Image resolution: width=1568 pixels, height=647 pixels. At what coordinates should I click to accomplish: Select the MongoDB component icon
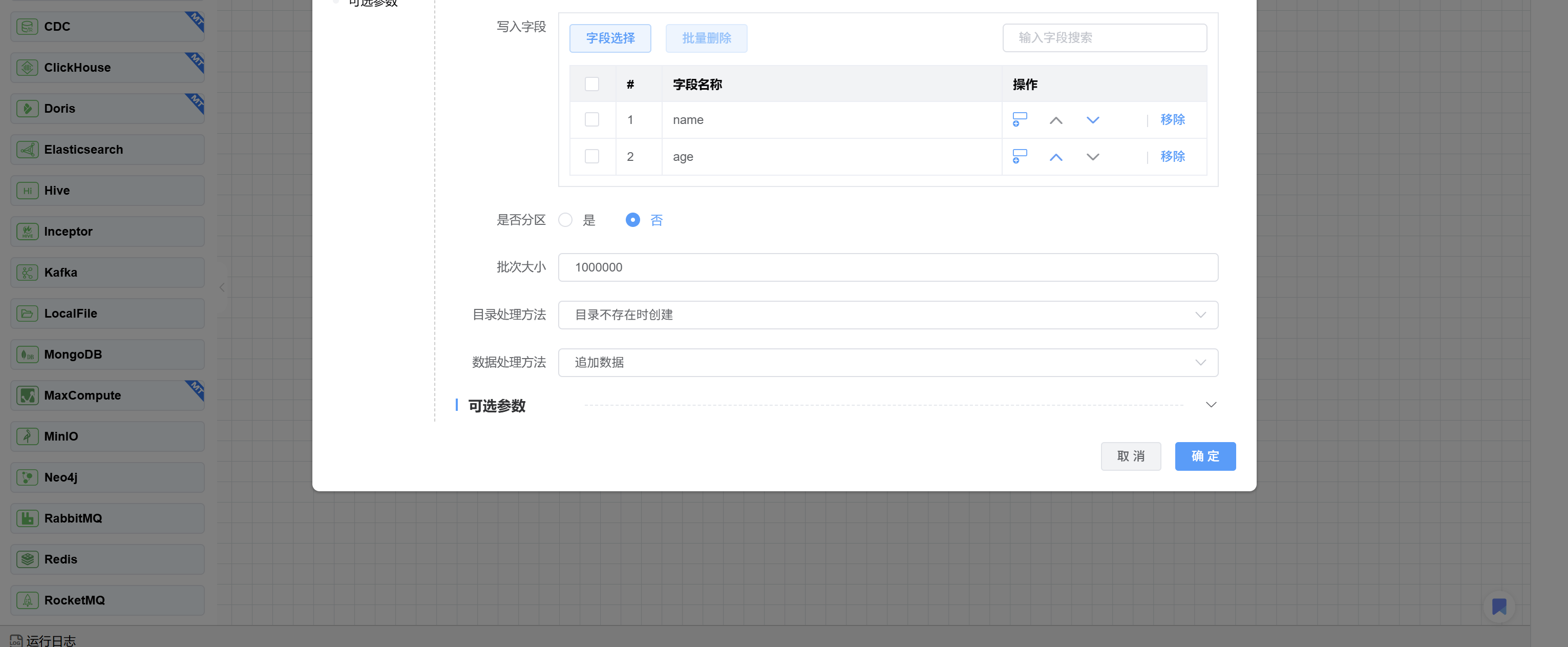tap(27, 354)
